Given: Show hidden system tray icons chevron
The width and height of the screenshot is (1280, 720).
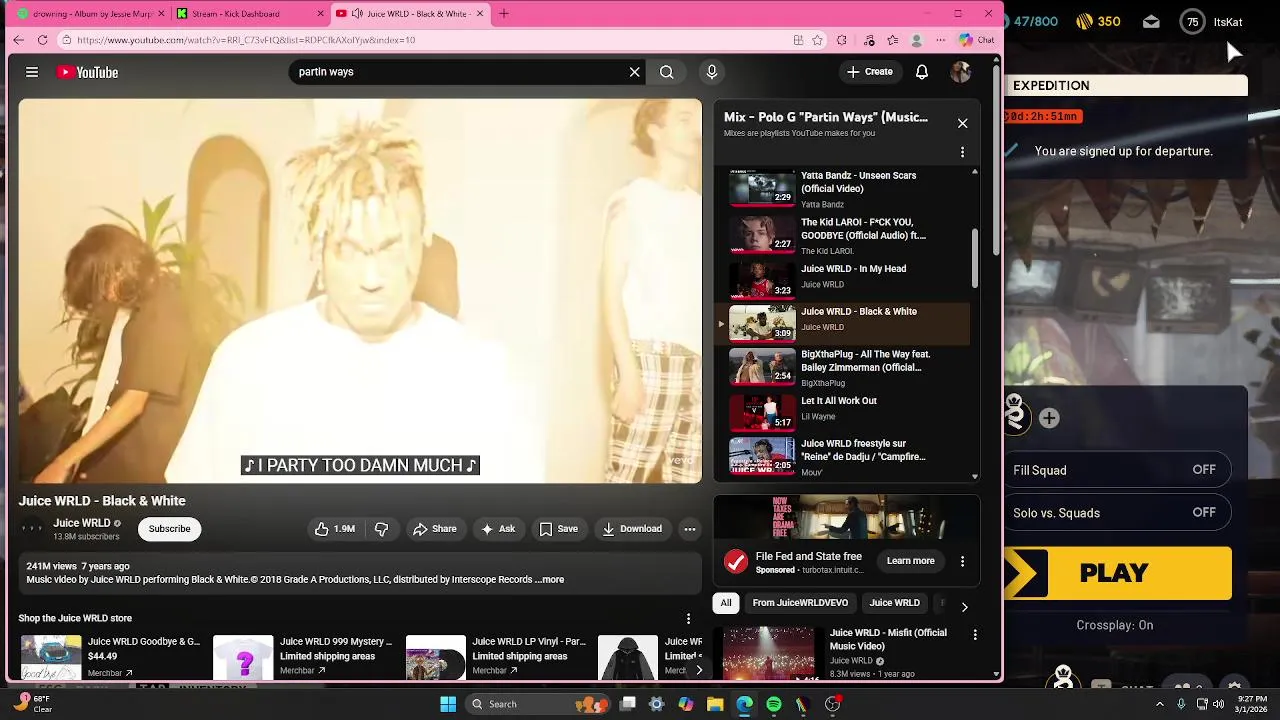Looking at the screenshot, I should click(x=1160, y=704).
